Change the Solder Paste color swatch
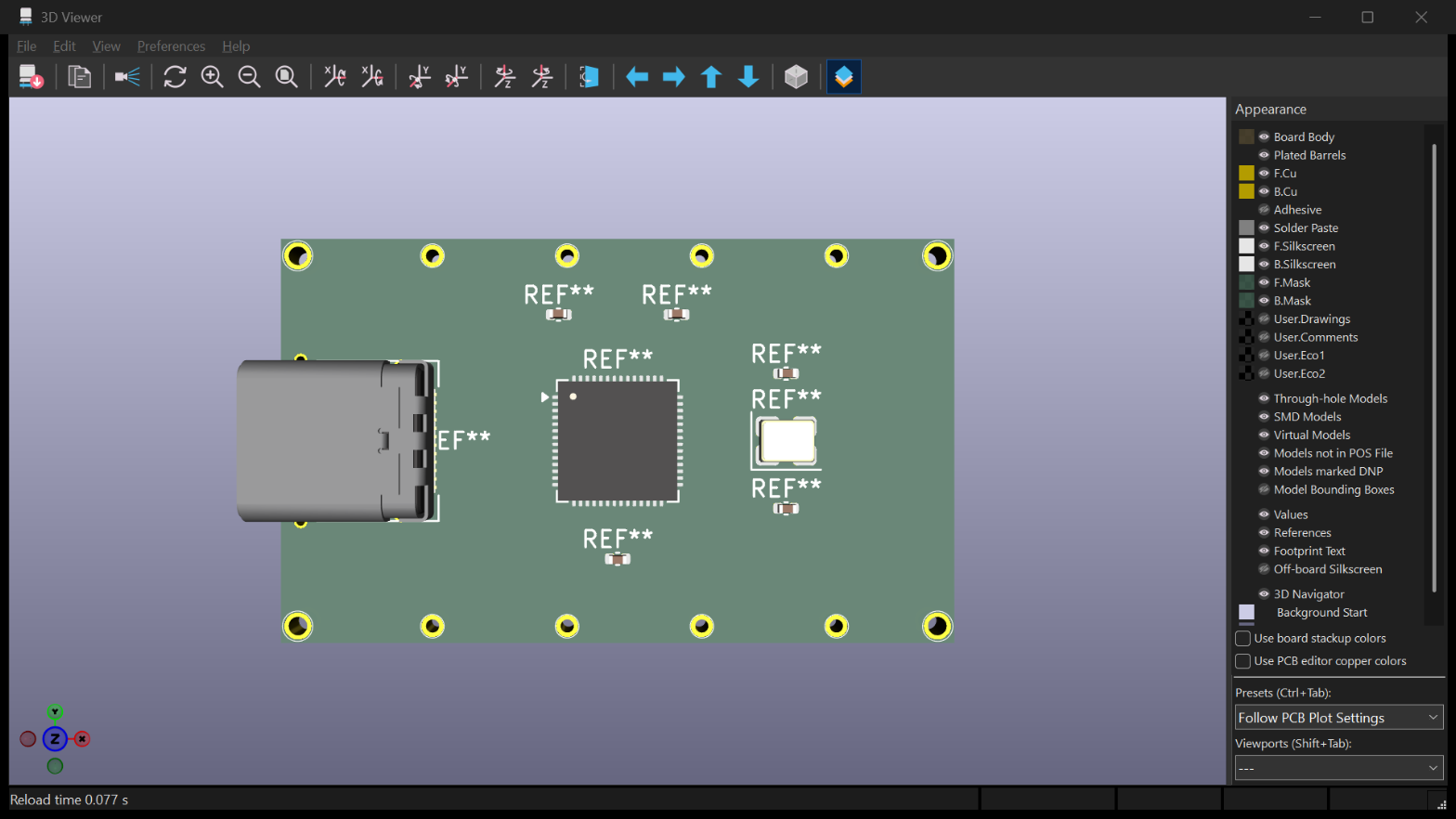 (1246, 227)
